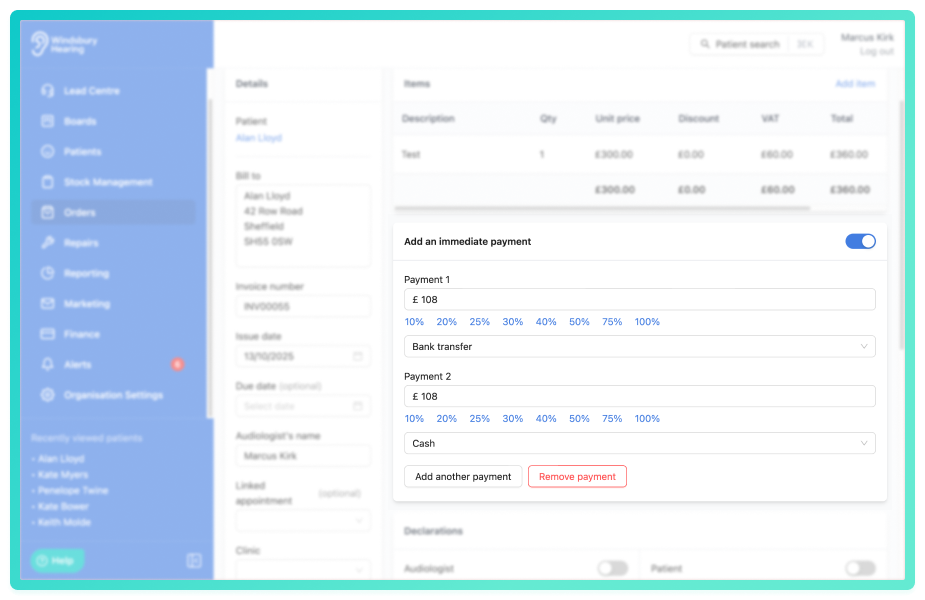The height and width of the screenshot is (600, 925).
Task: Click the Invoice number field
Action: point(303,306)
